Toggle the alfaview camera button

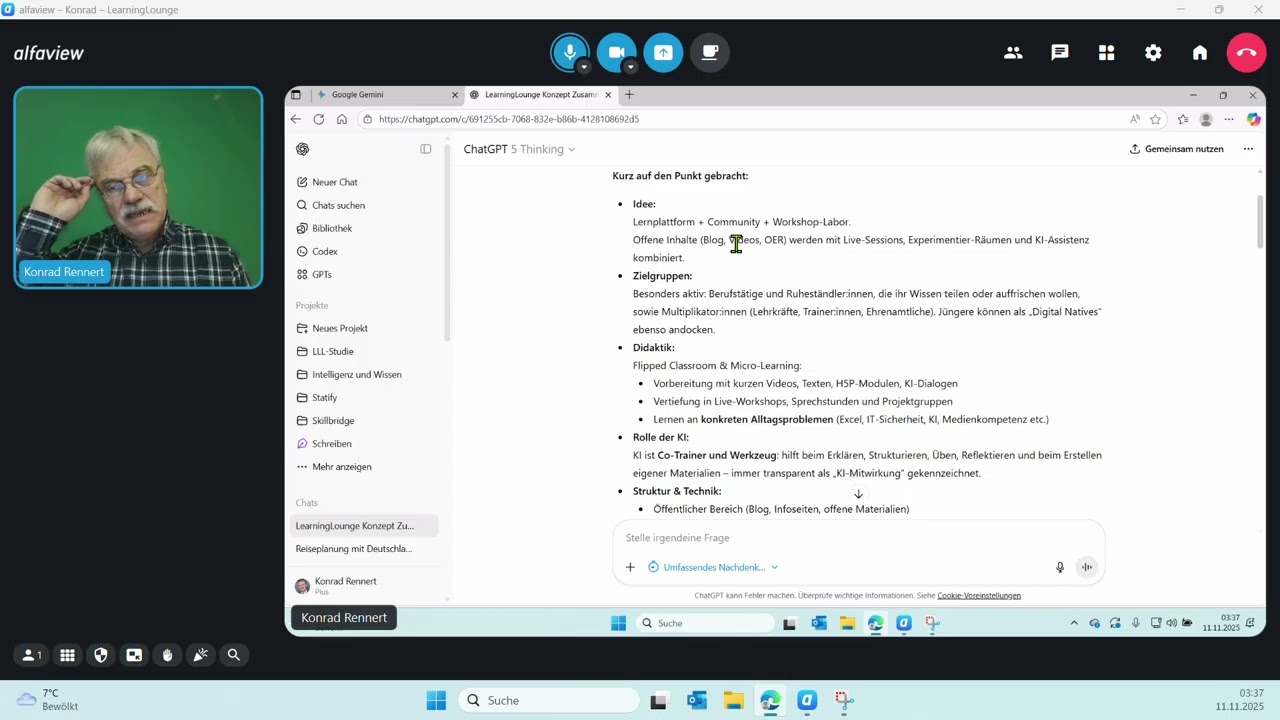click(616, 52)
